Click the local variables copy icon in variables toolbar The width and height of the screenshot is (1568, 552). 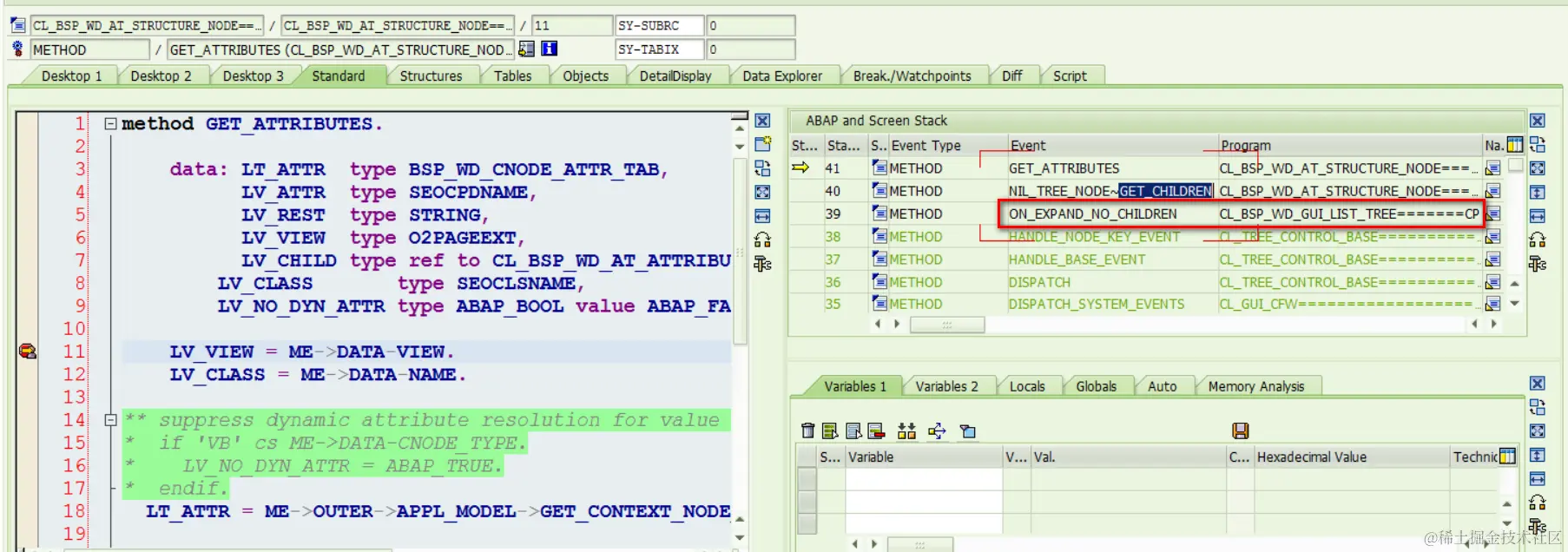[968, 430]
